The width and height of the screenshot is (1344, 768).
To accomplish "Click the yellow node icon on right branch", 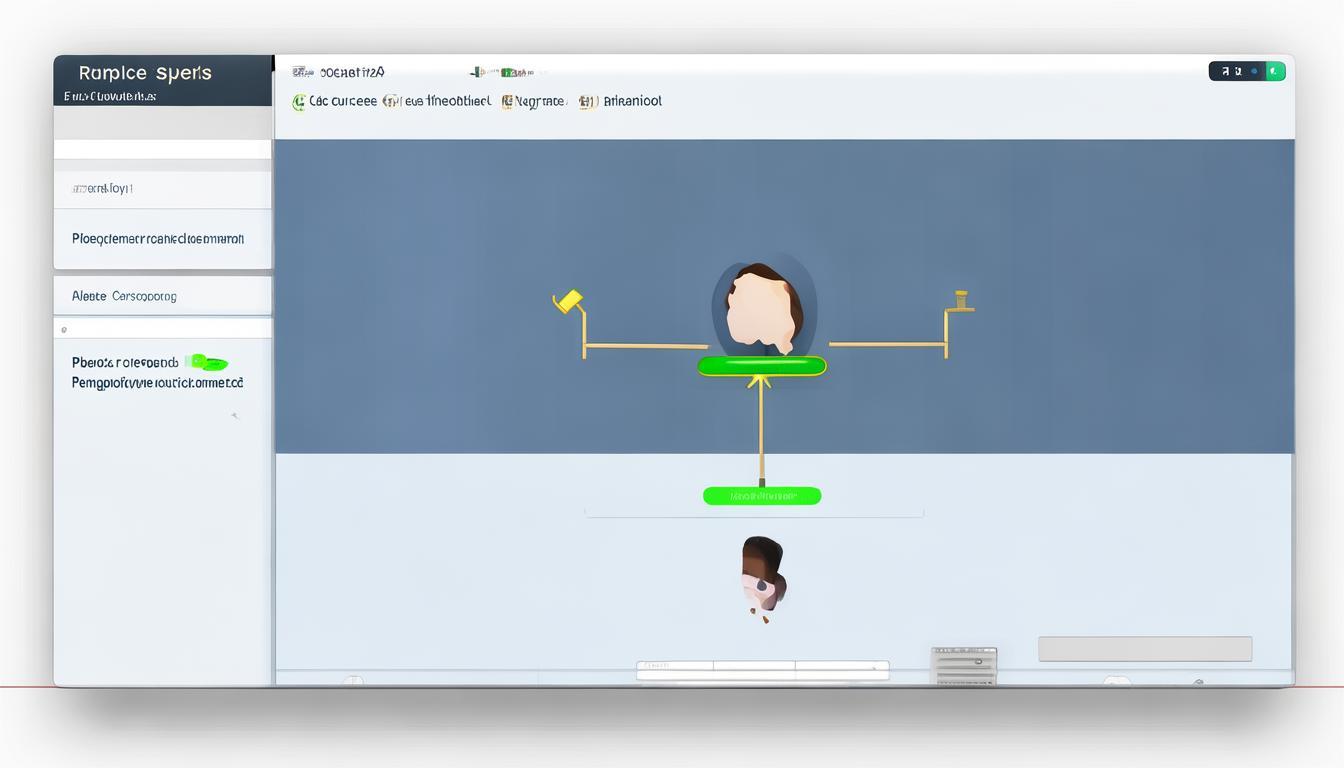I will coord(962,301).
